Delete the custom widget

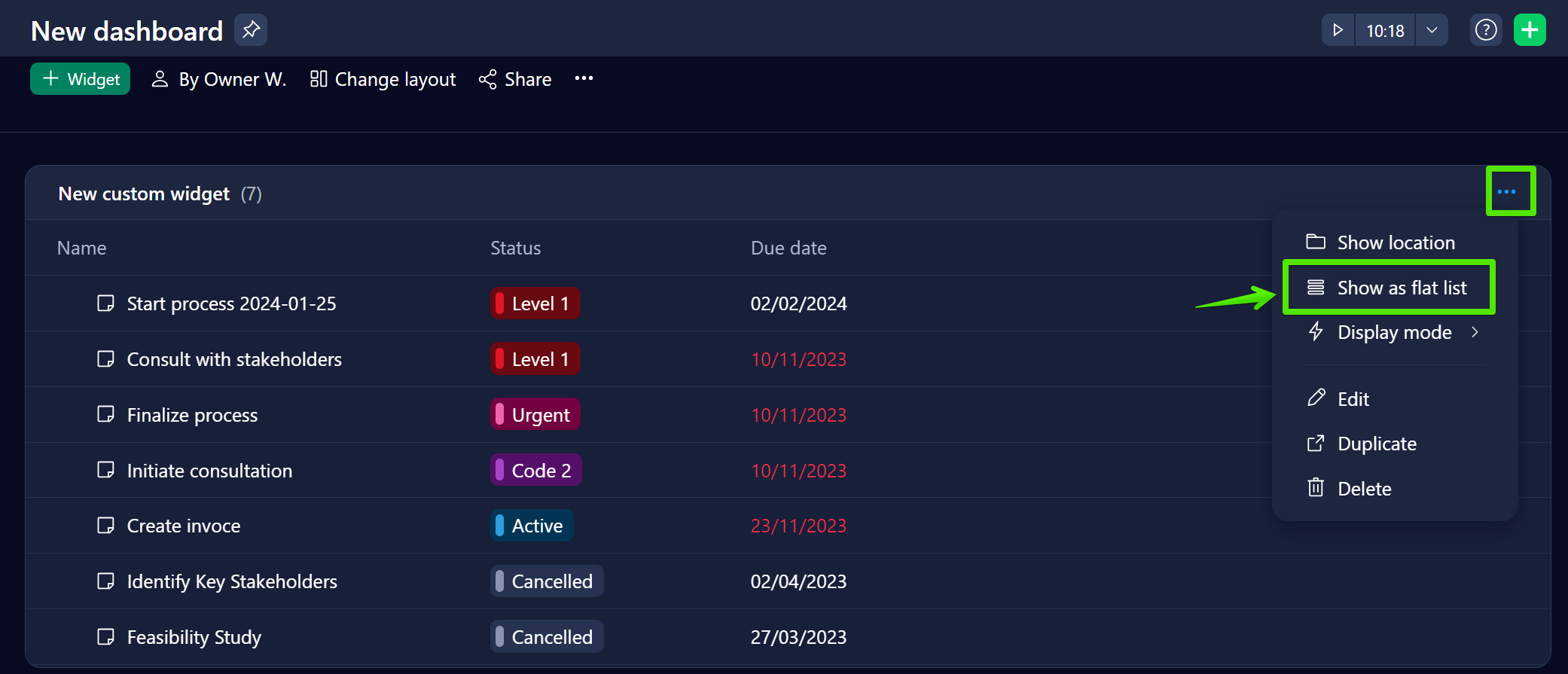[x=1363, y=489]
